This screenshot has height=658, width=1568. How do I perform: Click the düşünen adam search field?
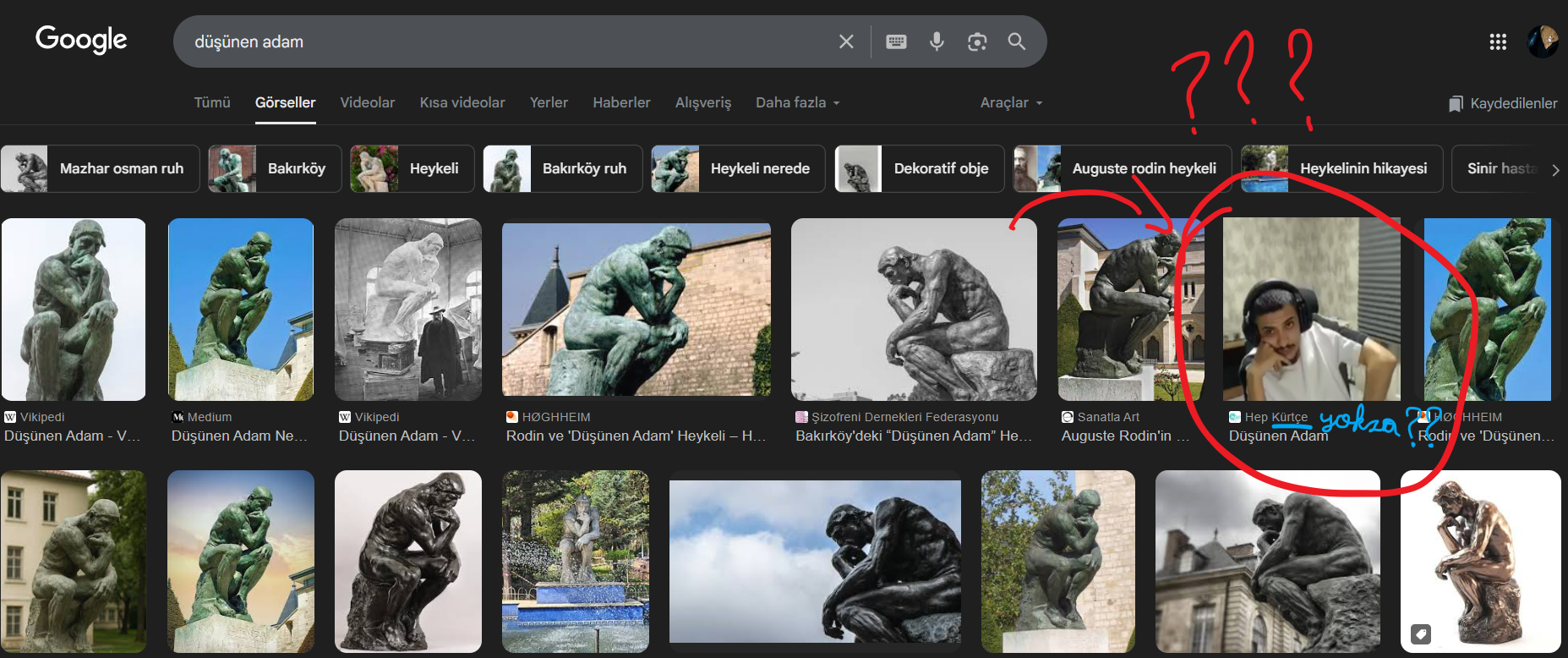click(507, 41)
